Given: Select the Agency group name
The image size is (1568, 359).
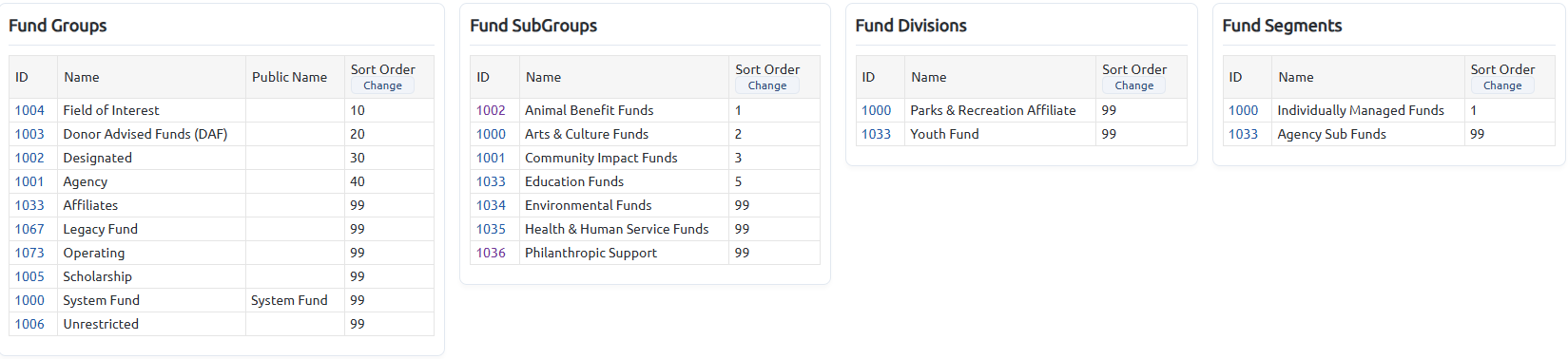Looking at the screenshot, I should [86, 181].
